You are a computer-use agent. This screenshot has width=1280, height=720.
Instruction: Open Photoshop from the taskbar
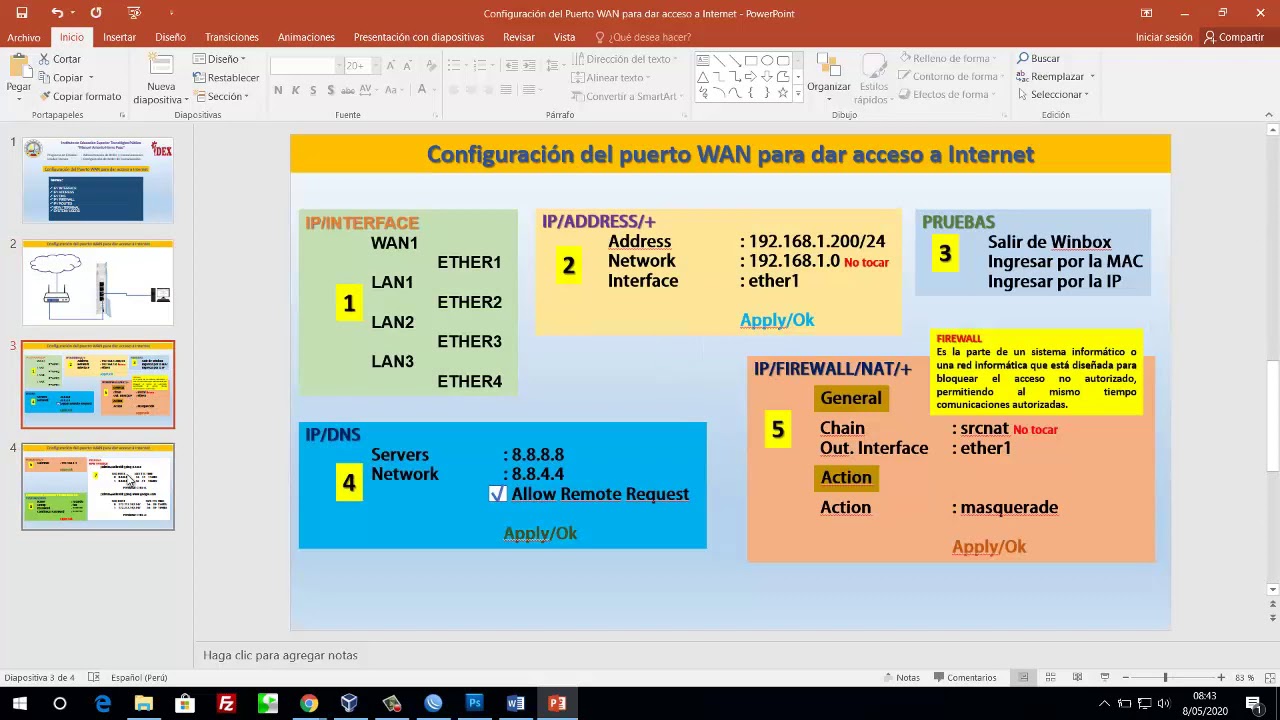(x=474, y=704)
